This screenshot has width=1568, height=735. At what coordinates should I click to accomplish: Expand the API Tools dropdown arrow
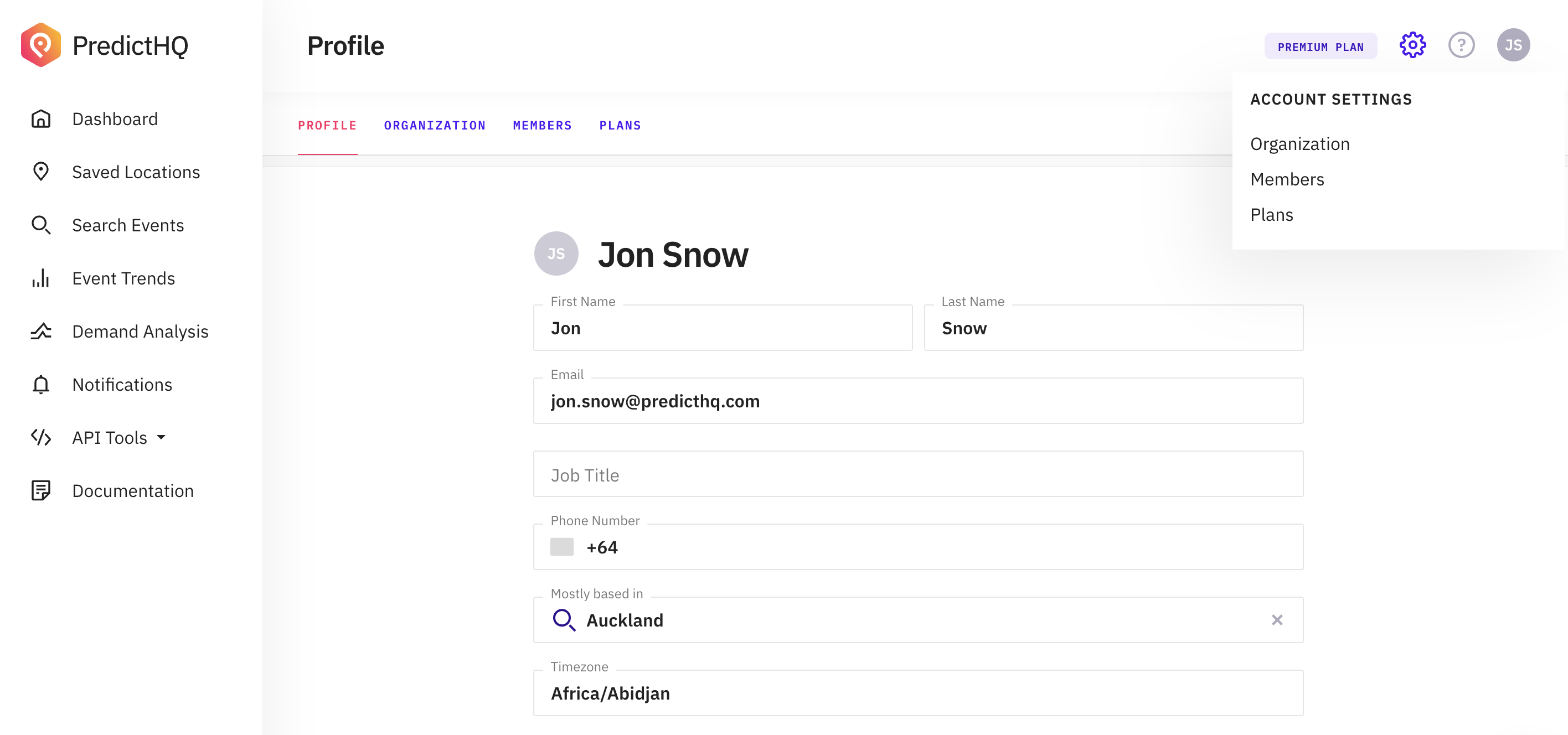click(x=161, y=437)
